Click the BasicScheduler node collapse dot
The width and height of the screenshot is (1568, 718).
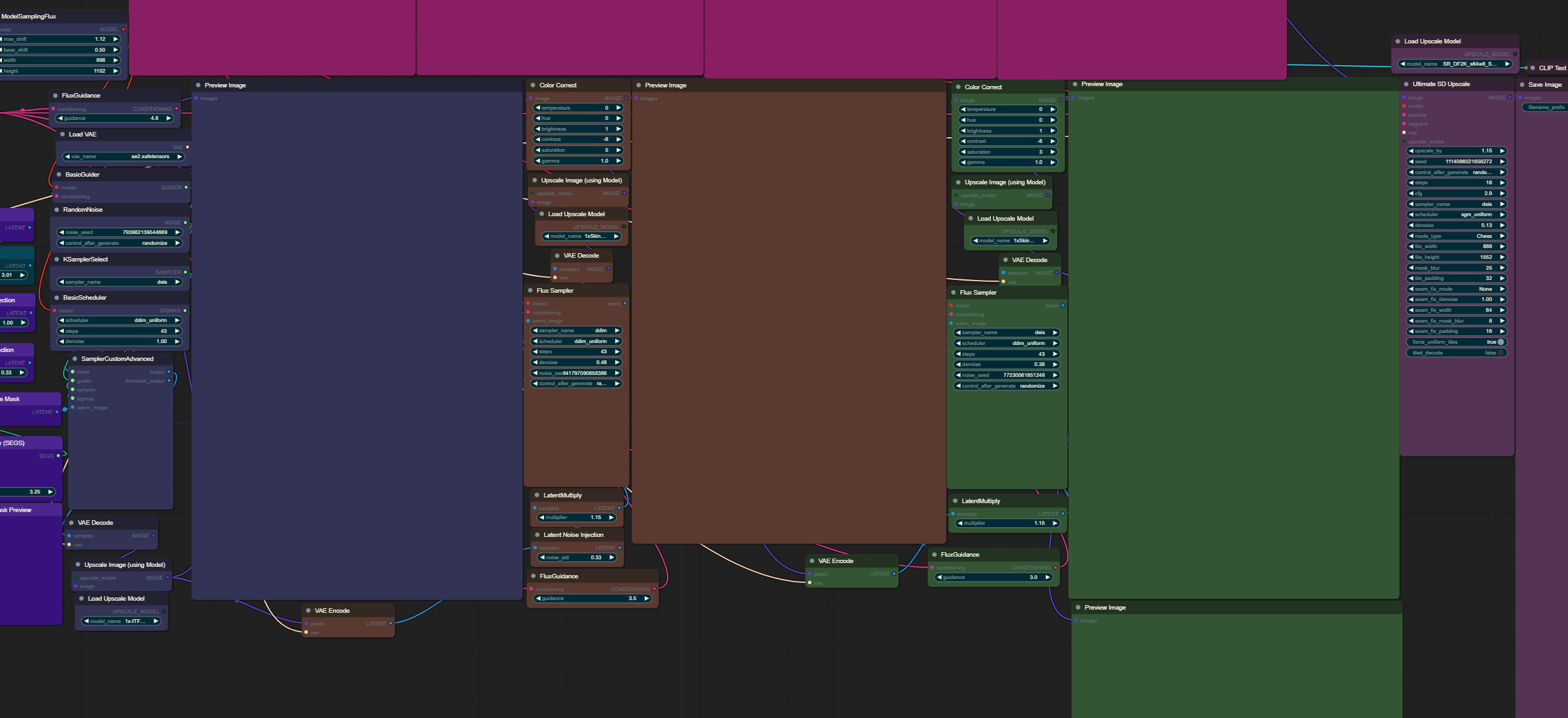[57, 298]
